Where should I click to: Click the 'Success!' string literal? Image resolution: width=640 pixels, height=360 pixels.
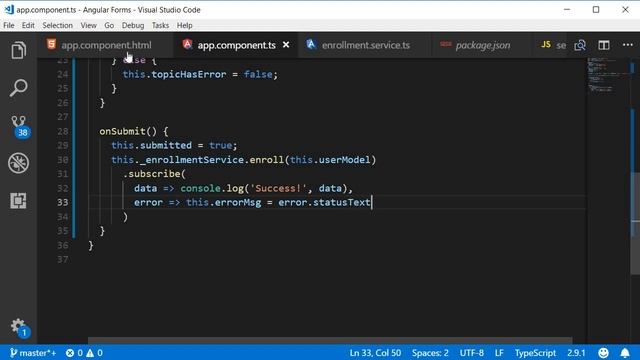pos(278,188)
